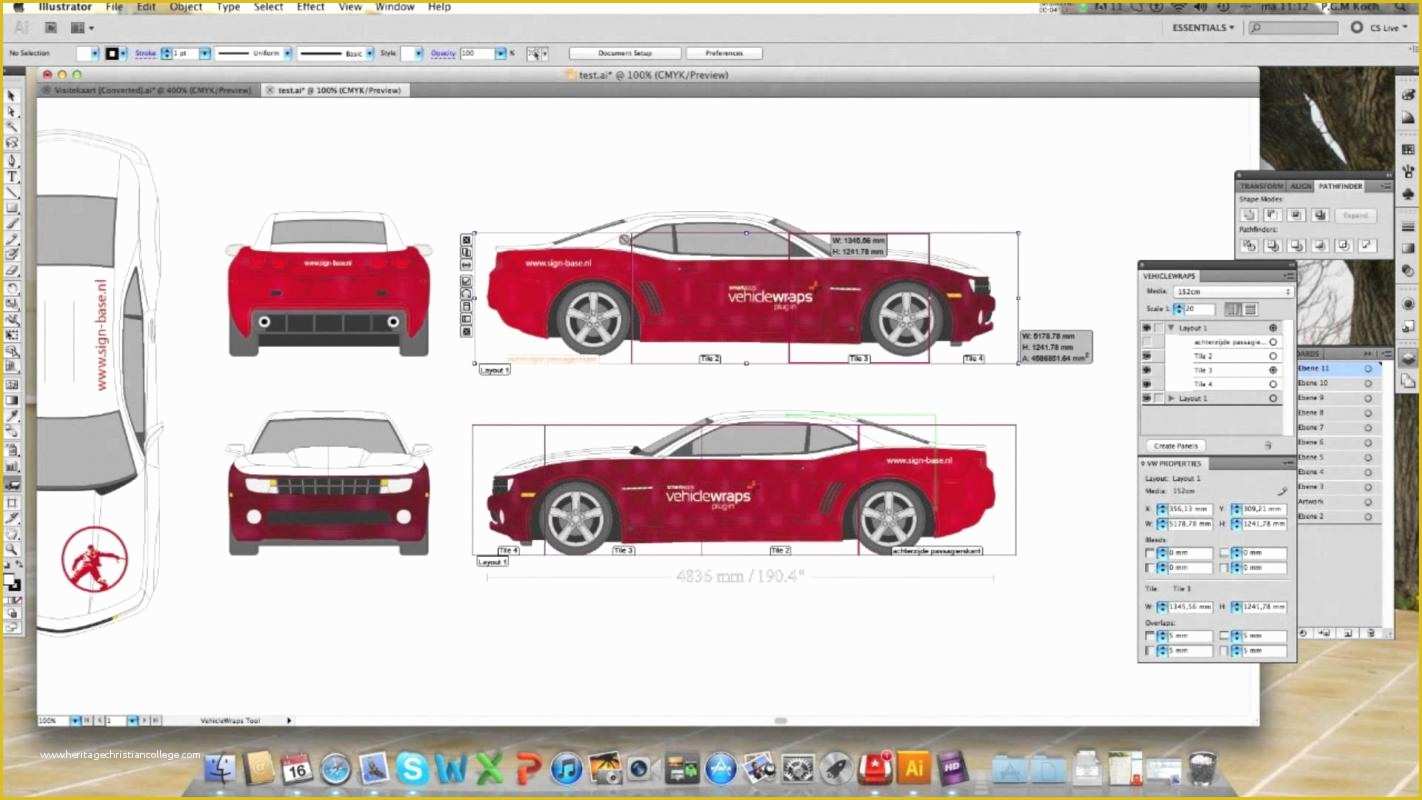Viewport: 1422px width, 800px height.
Task: Click the Create Panels button
Action: coord(1177,446)
